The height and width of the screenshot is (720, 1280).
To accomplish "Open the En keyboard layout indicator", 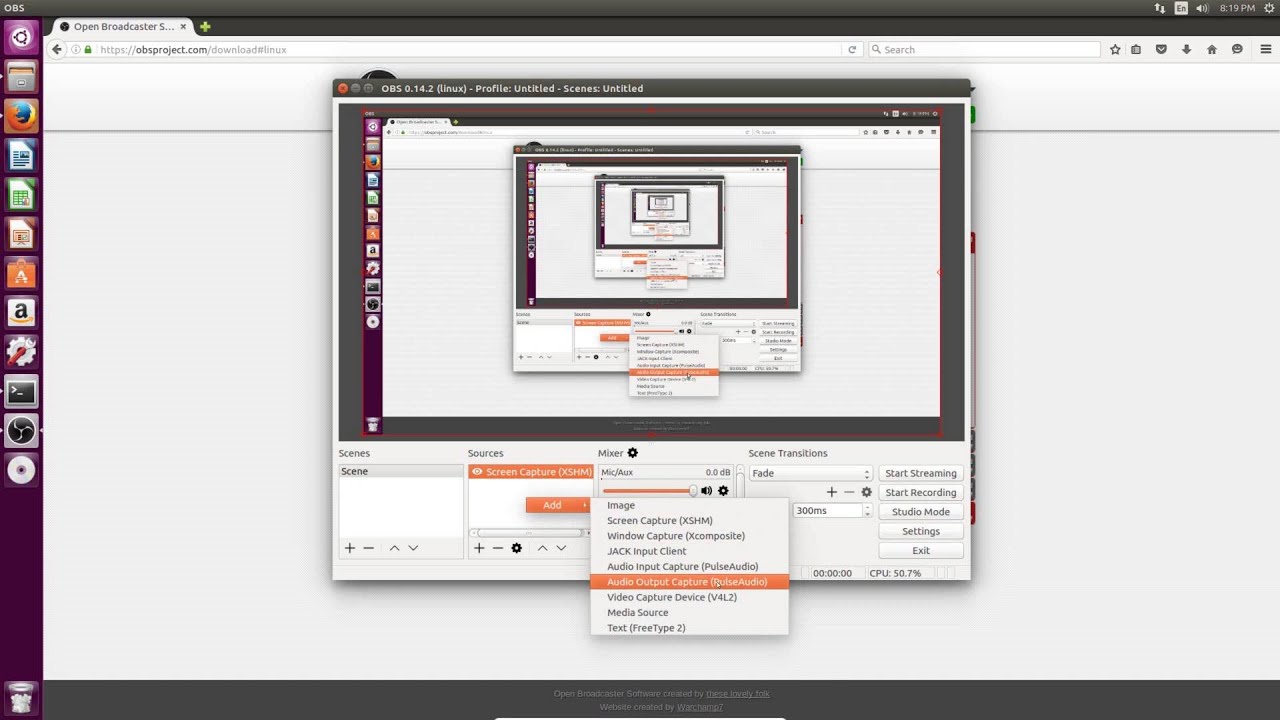I will click(x=1181, y=8).
